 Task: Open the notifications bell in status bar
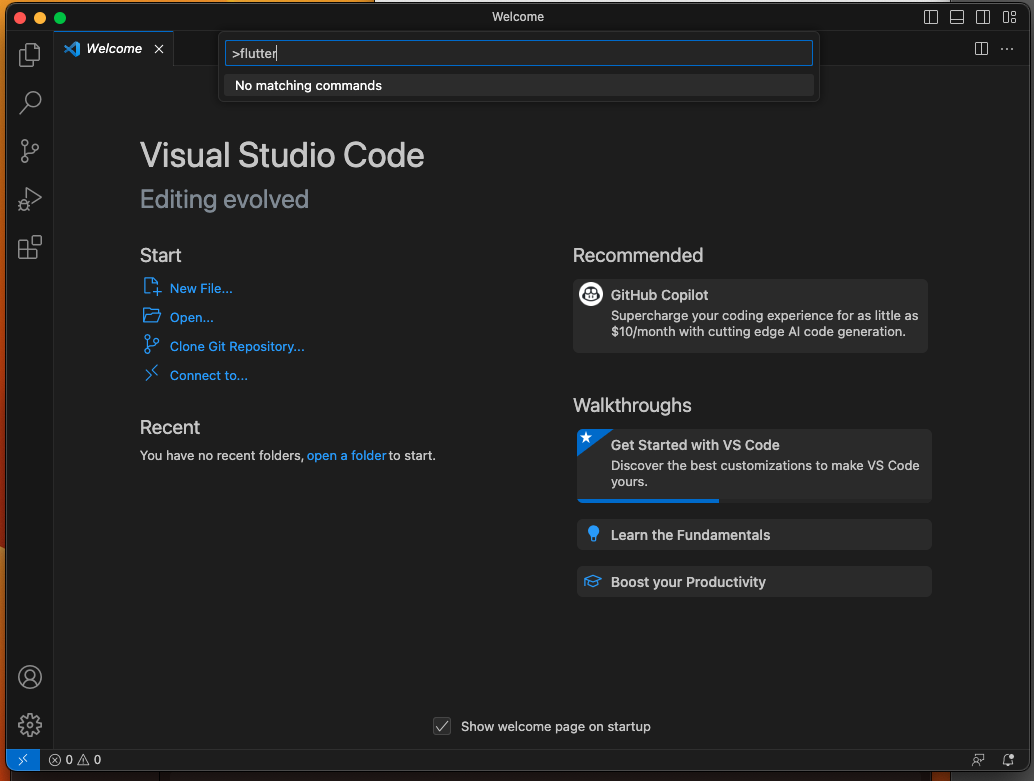(1008, 760)
